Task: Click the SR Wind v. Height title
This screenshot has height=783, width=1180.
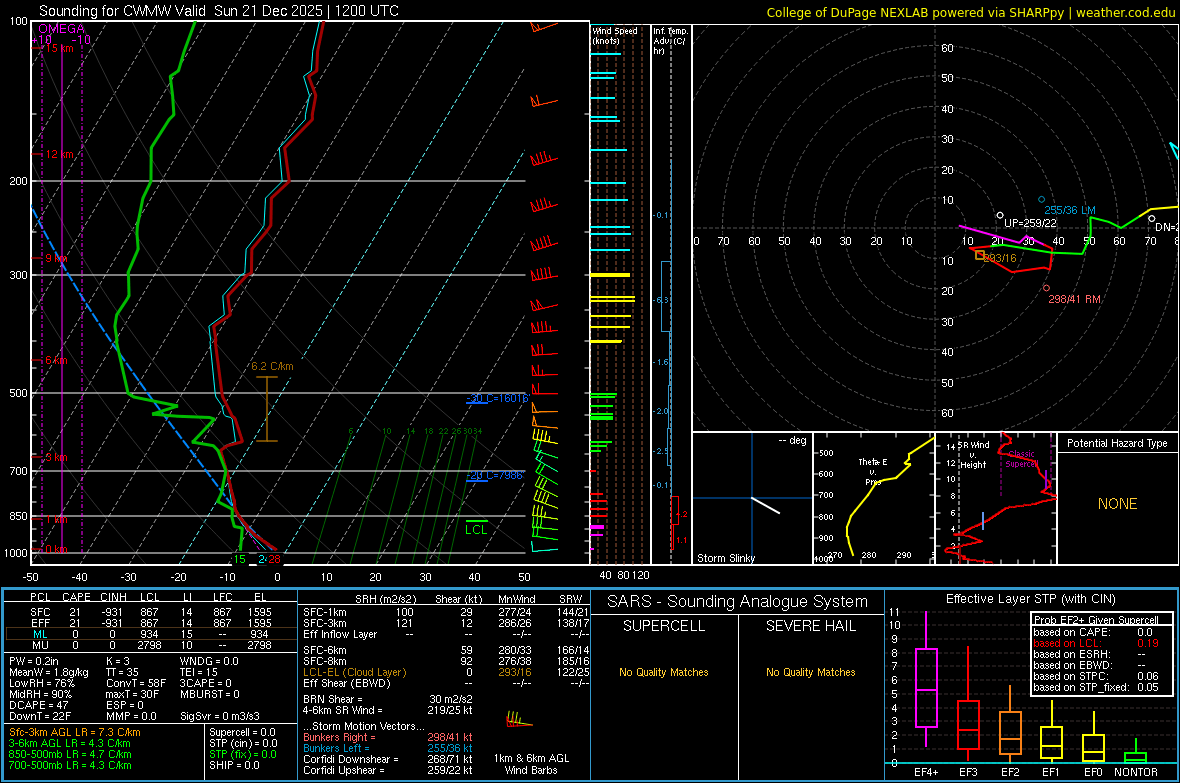Action: [x=974, y=455]
